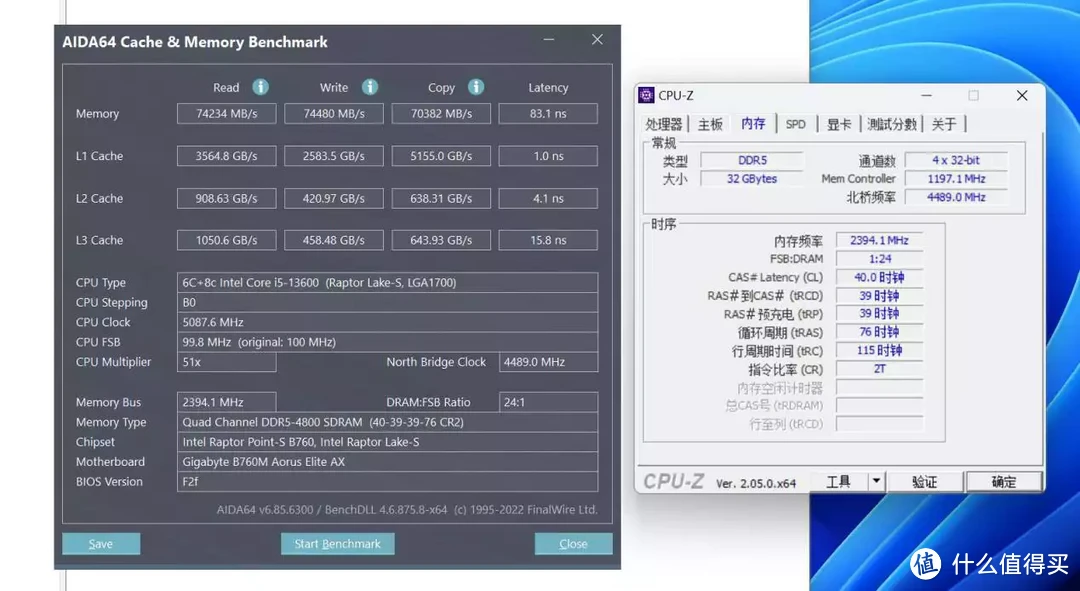Open the 工具 dropdown arrow in CPU-Z

coord(876,481)
